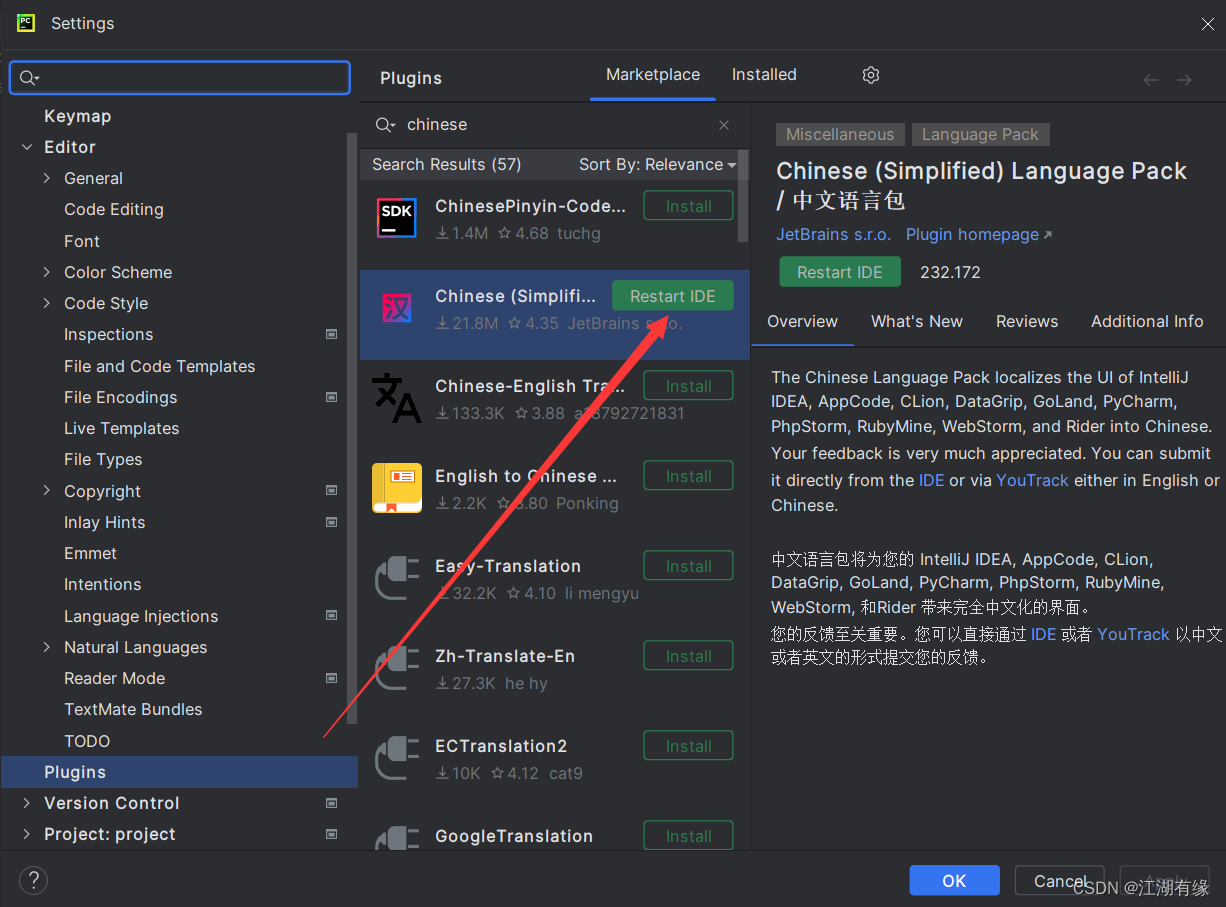
Task: Open the Overview tab
Action: point(802,322)
